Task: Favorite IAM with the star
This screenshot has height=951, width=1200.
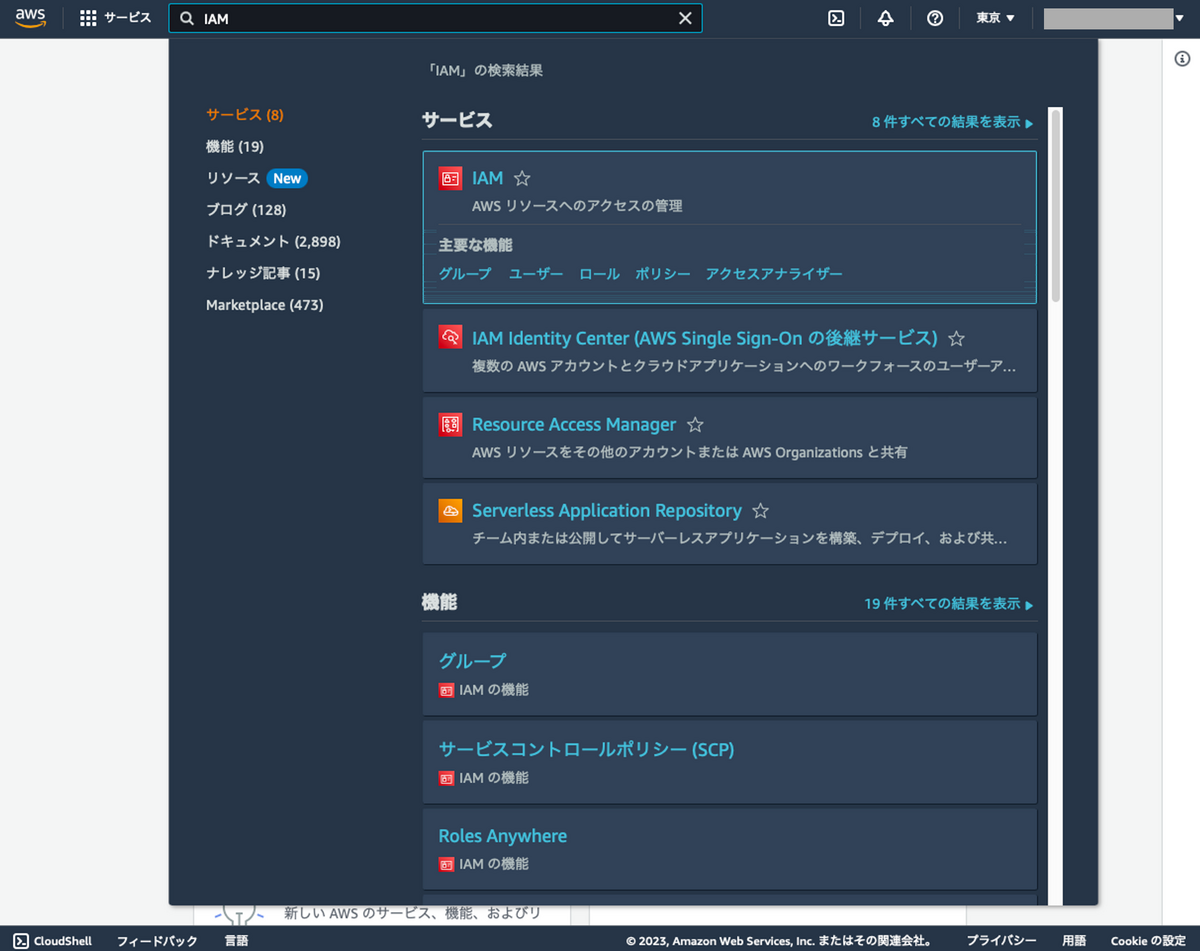Action: pos(522,179)
